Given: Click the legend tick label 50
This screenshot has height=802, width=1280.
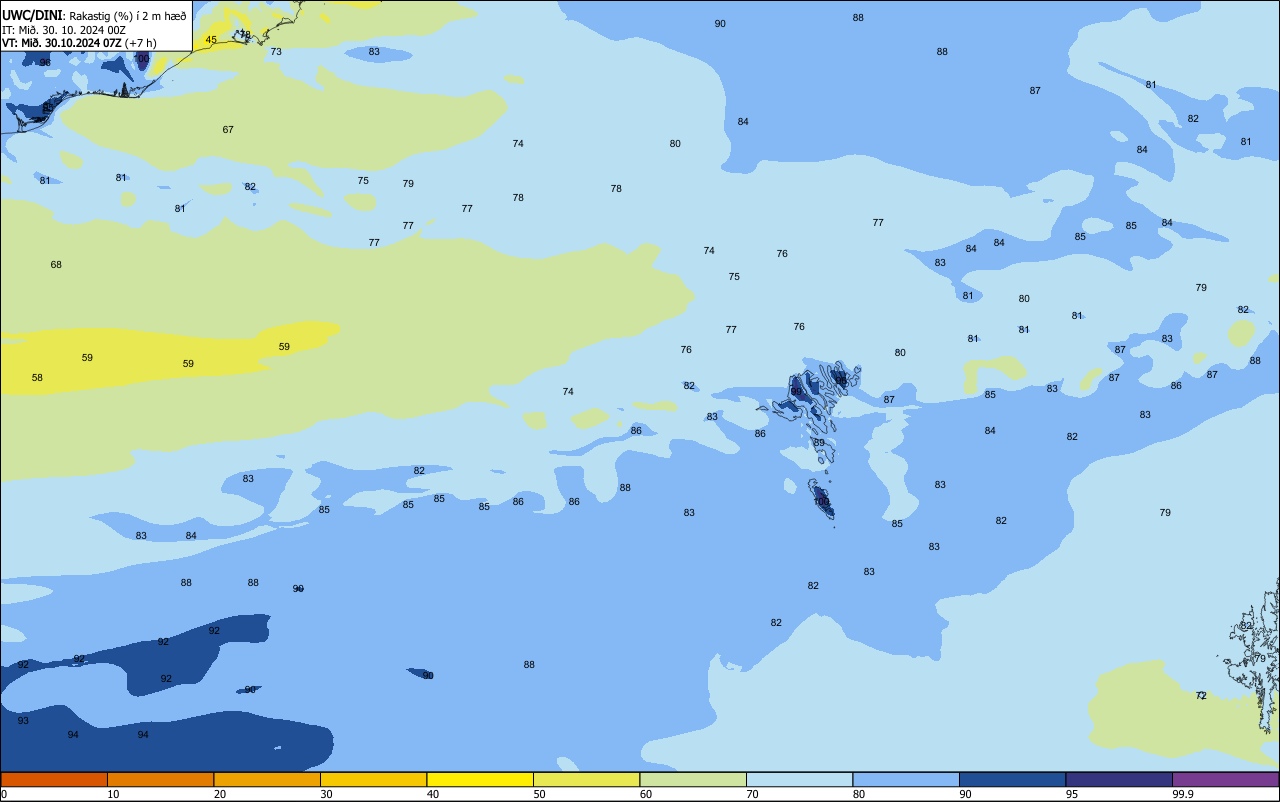Looking at the screenshot, I should (539, 794).
